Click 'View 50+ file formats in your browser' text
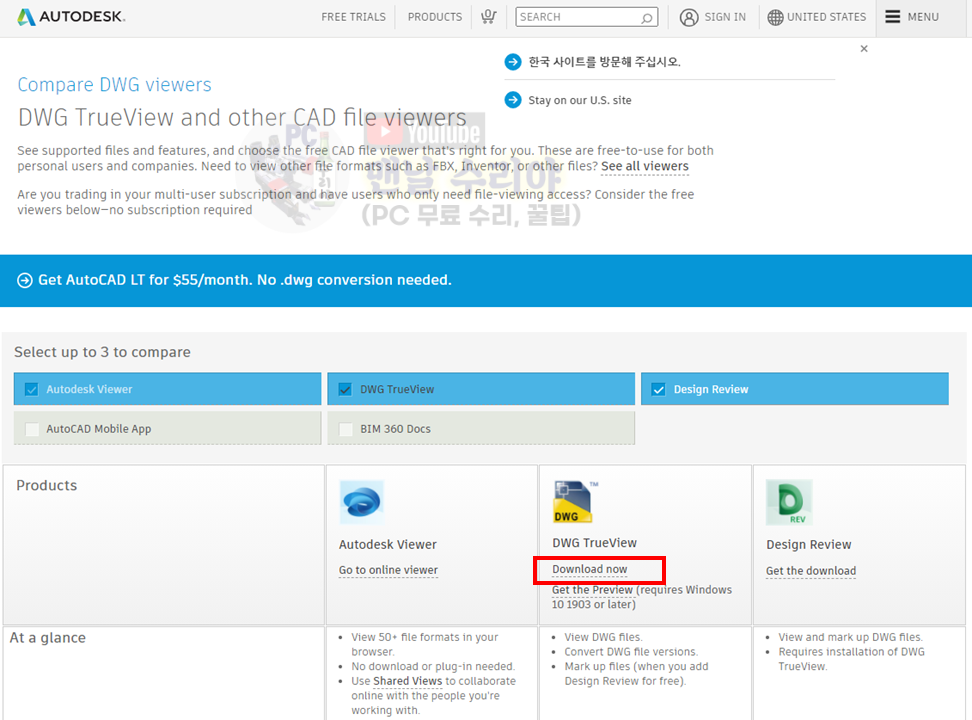This screenshot has height=720, width=972. pos(425,644)
